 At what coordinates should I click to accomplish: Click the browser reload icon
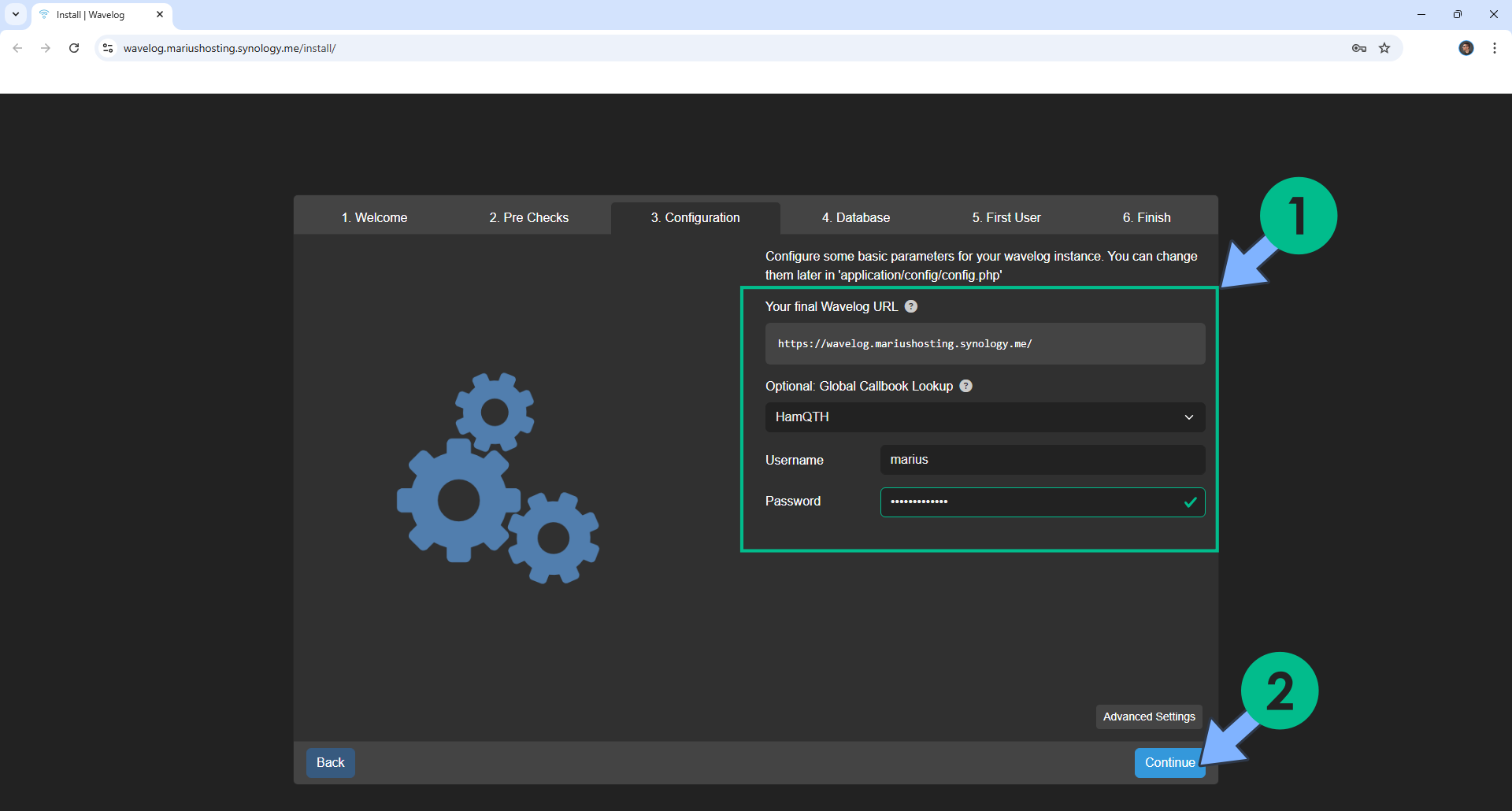[x=74, y=48]
